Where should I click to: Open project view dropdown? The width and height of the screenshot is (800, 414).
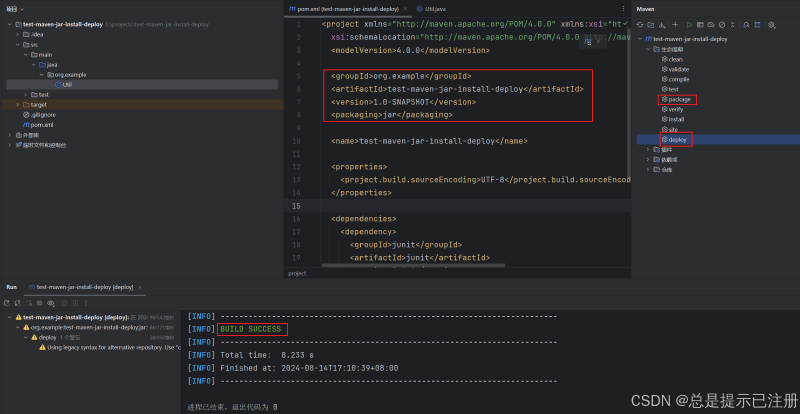[15, 9]
